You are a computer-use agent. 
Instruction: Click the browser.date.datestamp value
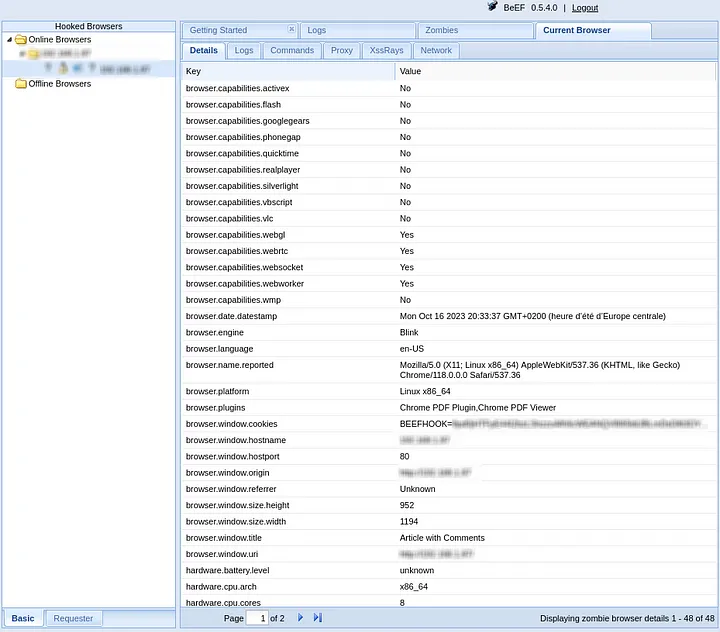click(533, 316)
